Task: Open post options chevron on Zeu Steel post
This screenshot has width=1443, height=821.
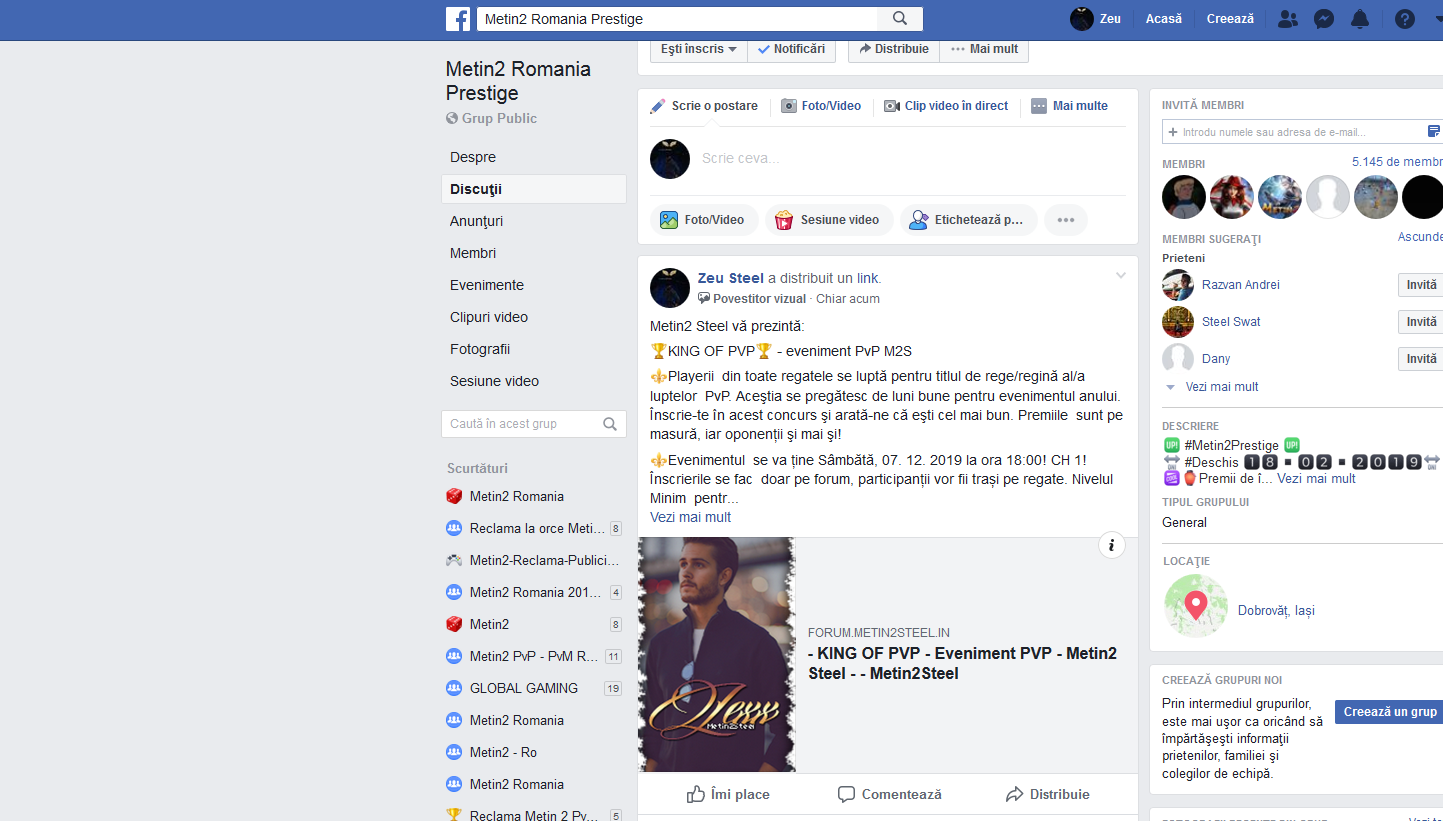Action: coord(1121,276)
